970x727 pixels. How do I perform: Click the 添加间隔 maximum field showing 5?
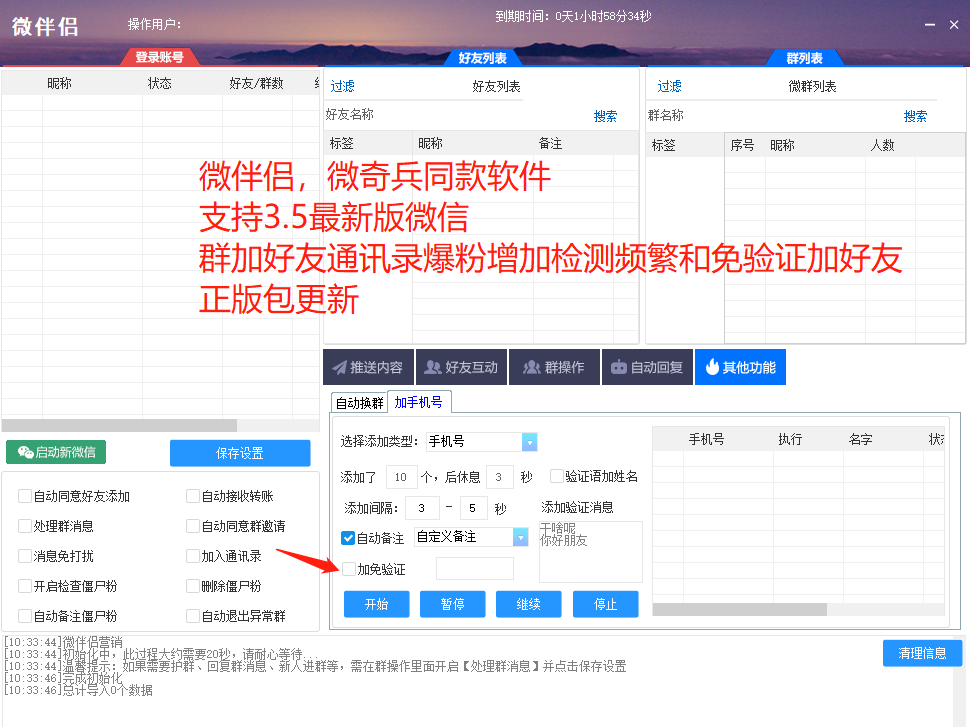473,508
